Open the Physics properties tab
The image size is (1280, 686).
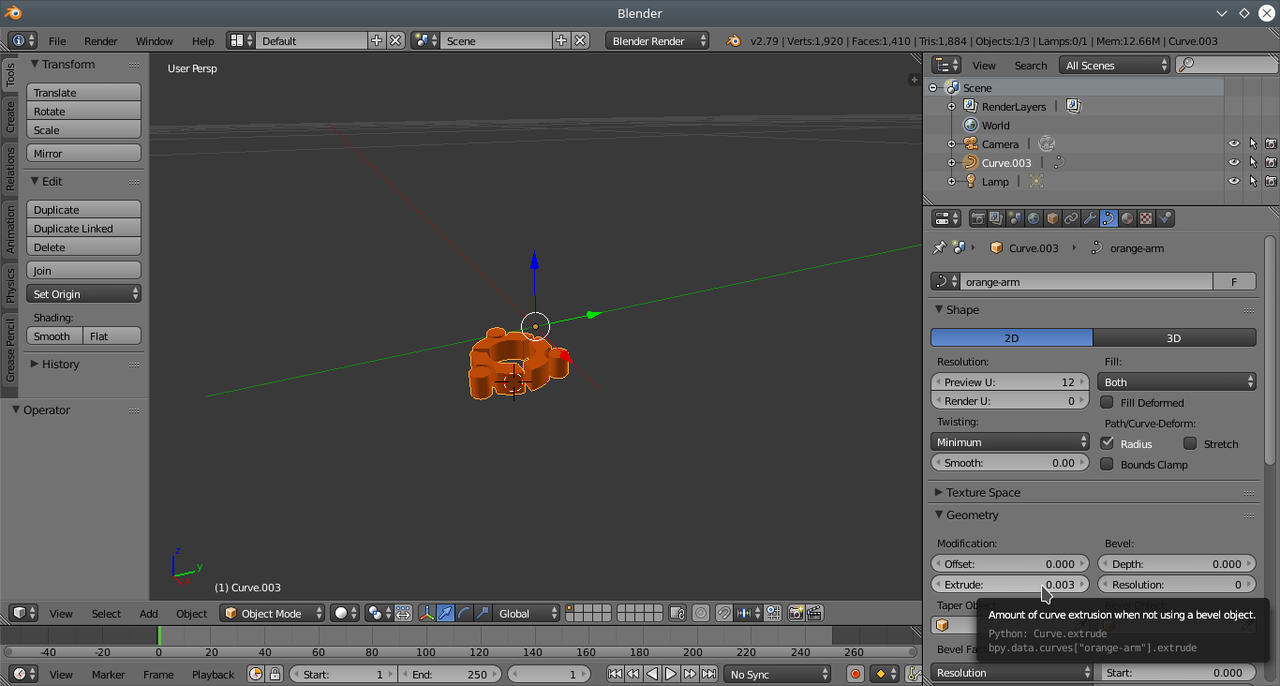click(x=1164, y=218)
